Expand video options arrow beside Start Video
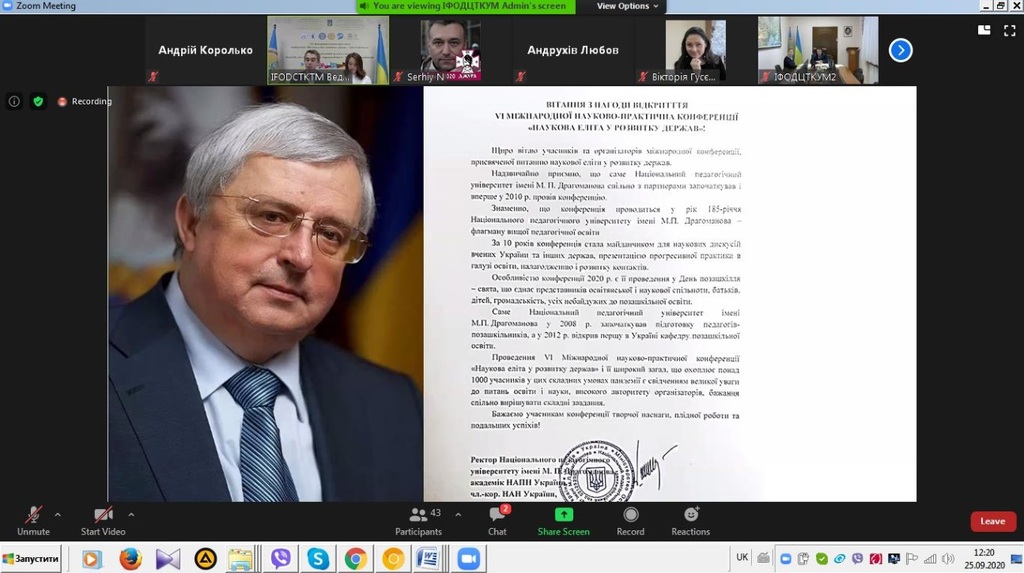The width and height of the screenshot is (1024, 573). (x=131, y=515)
